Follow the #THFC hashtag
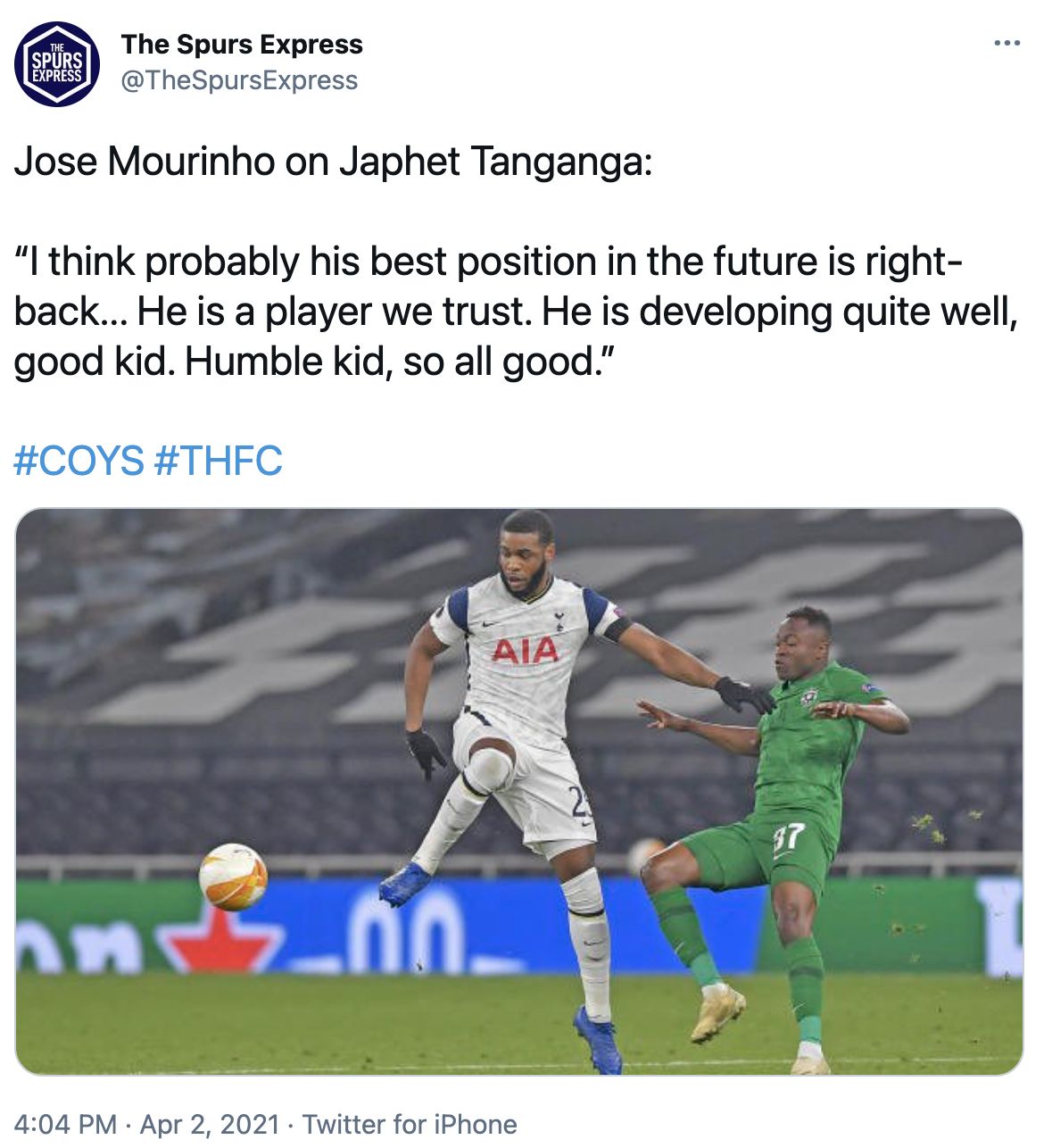 (x=219, y=462)
